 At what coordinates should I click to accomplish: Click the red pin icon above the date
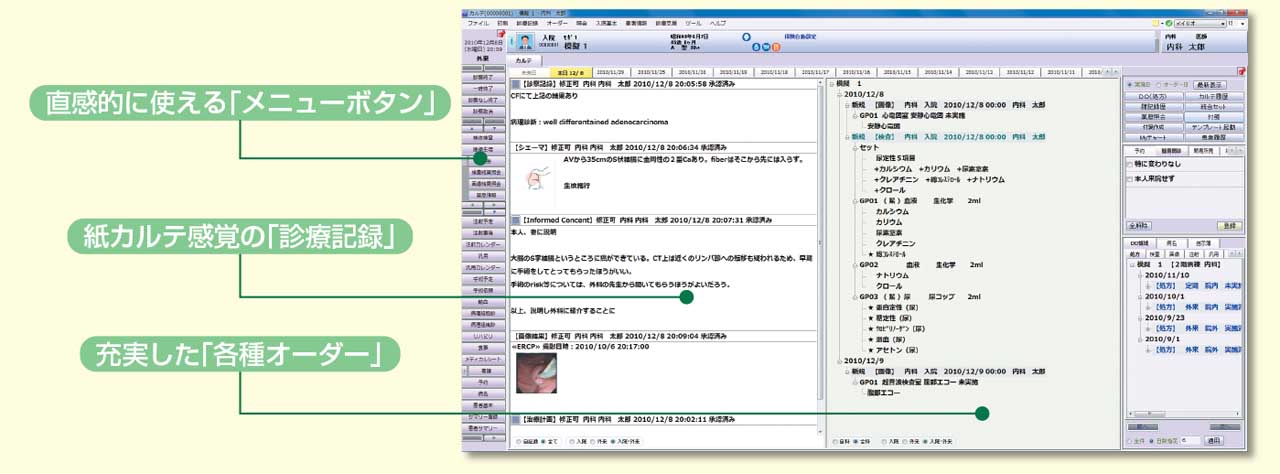click(501, 33)
